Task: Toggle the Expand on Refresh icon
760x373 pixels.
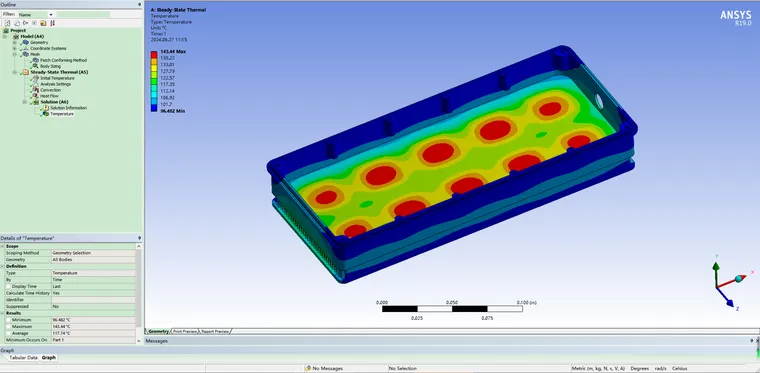Action: 34,23
